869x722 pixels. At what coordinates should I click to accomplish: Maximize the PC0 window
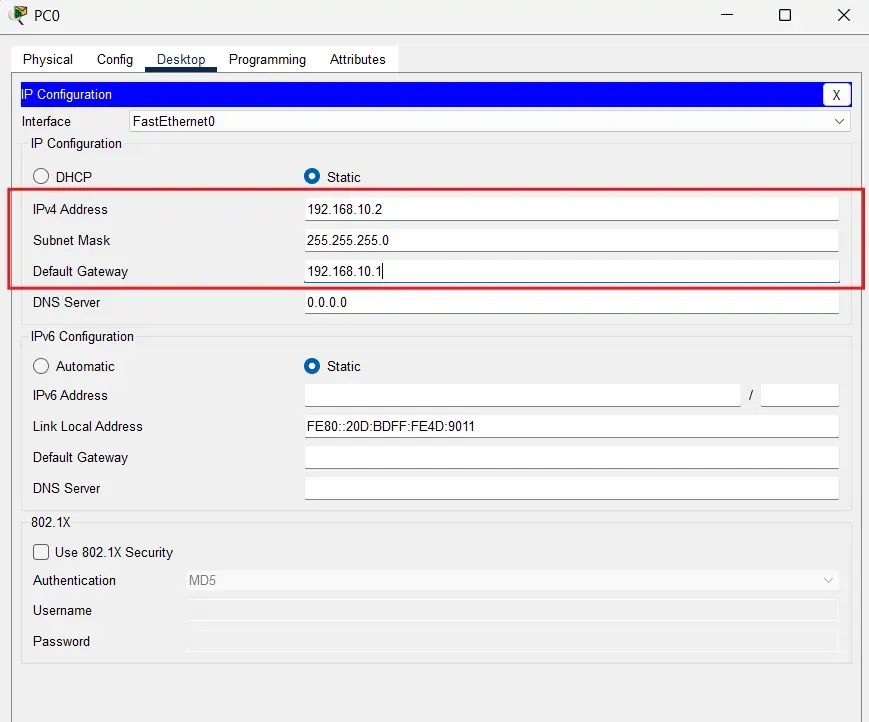(x=785, y=15)
